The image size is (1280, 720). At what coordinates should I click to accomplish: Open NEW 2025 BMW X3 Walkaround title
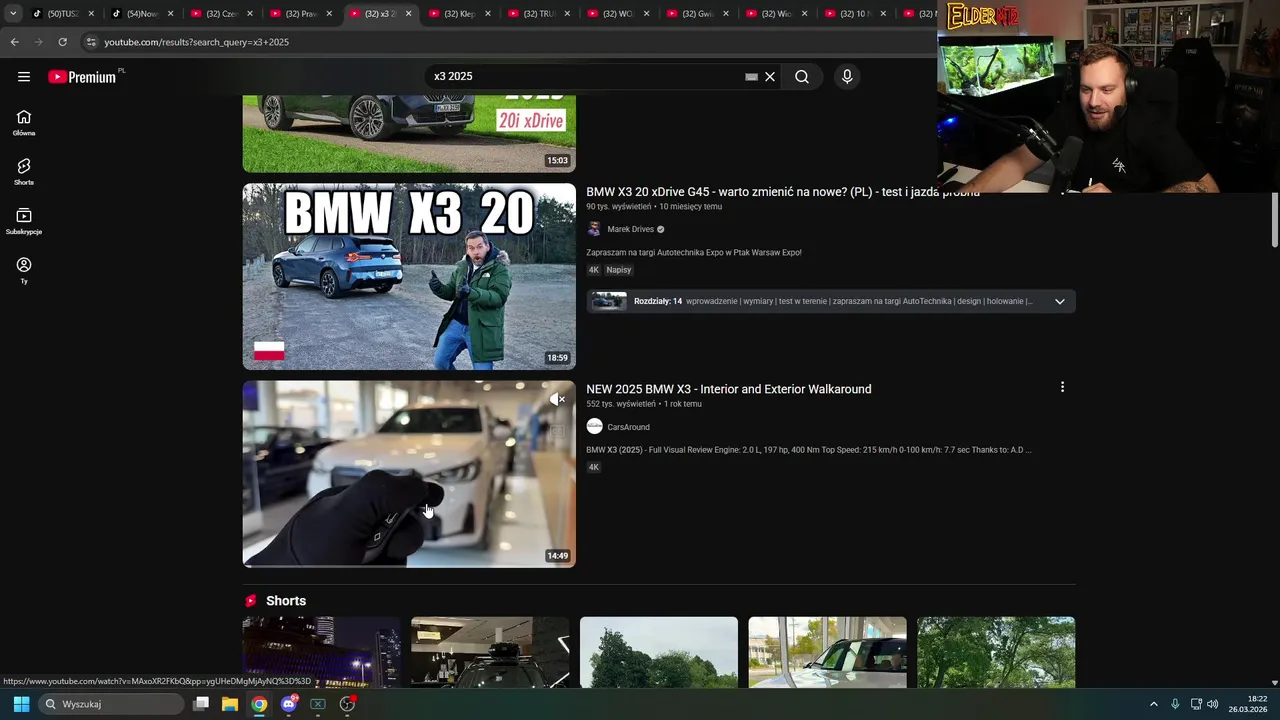coord(729,389)
